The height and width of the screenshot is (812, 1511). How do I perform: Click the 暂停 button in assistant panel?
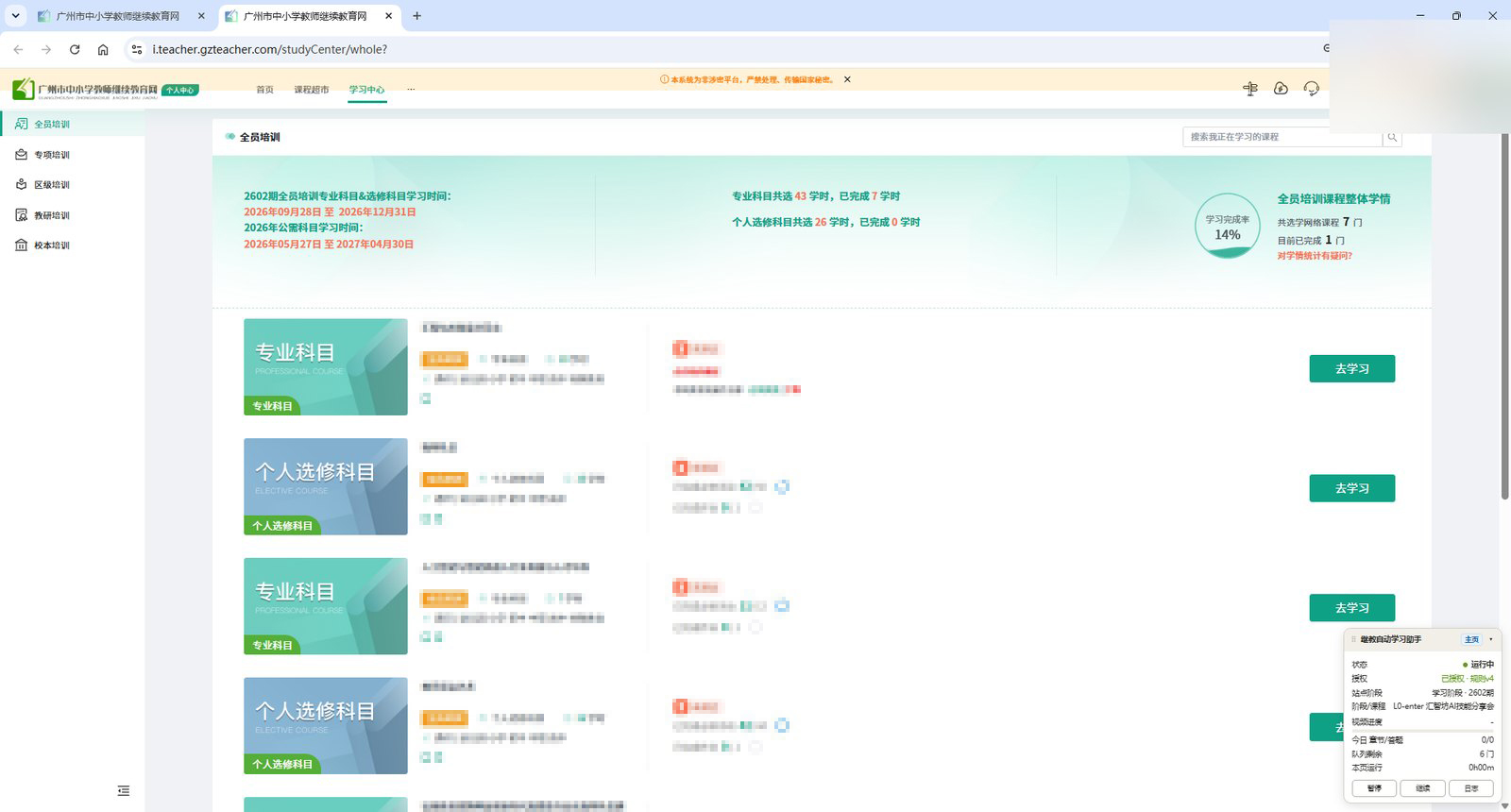point(1374,788)
